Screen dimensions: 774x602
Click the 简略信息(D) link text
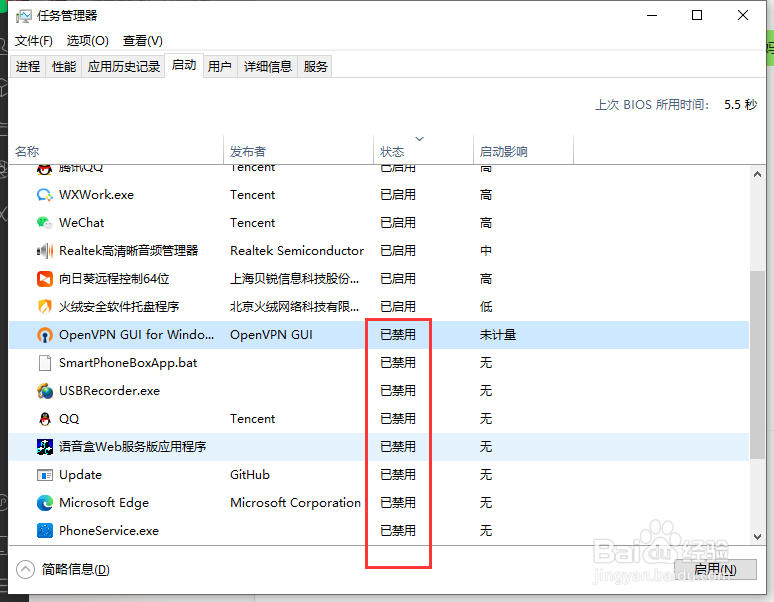[x=76, y=569]
